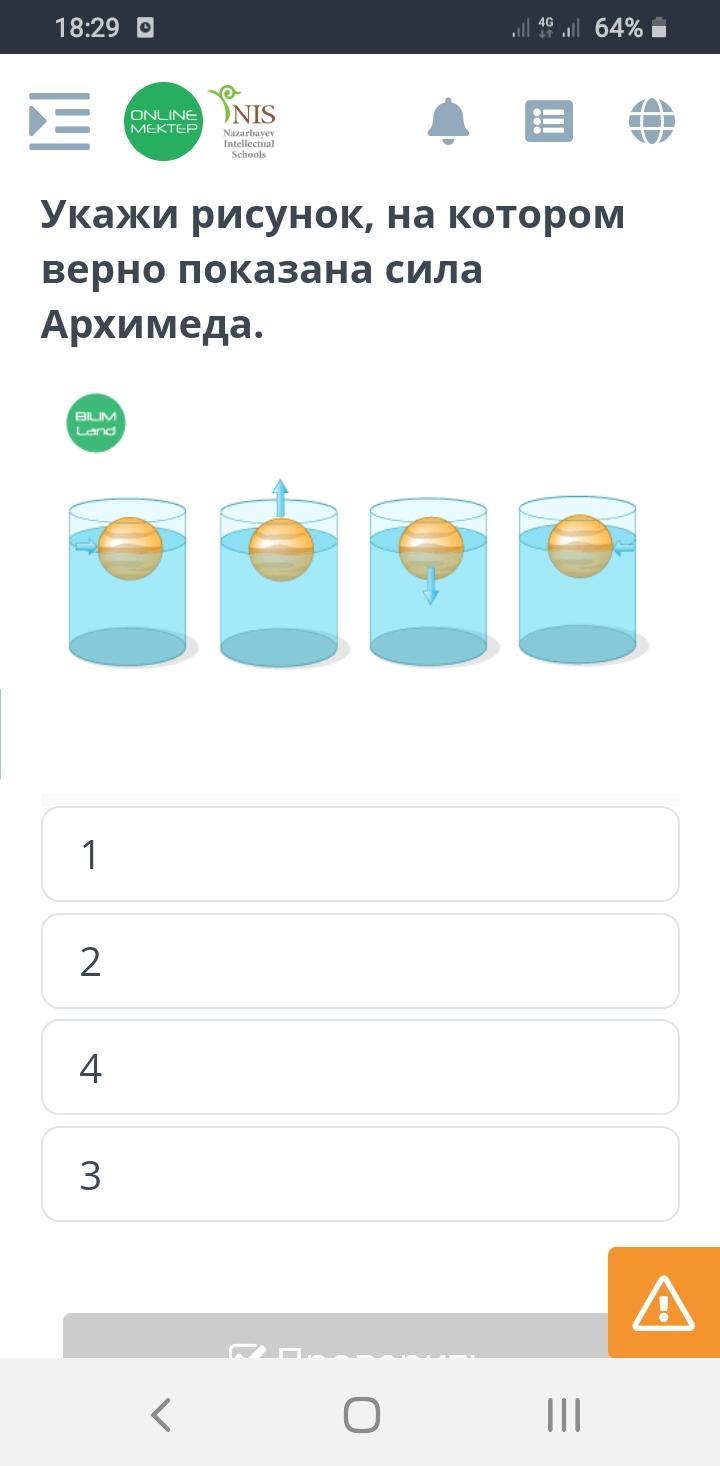The image size is (720, 1466).
Task: Choose answer option 3
Action: coord(360,1174)
